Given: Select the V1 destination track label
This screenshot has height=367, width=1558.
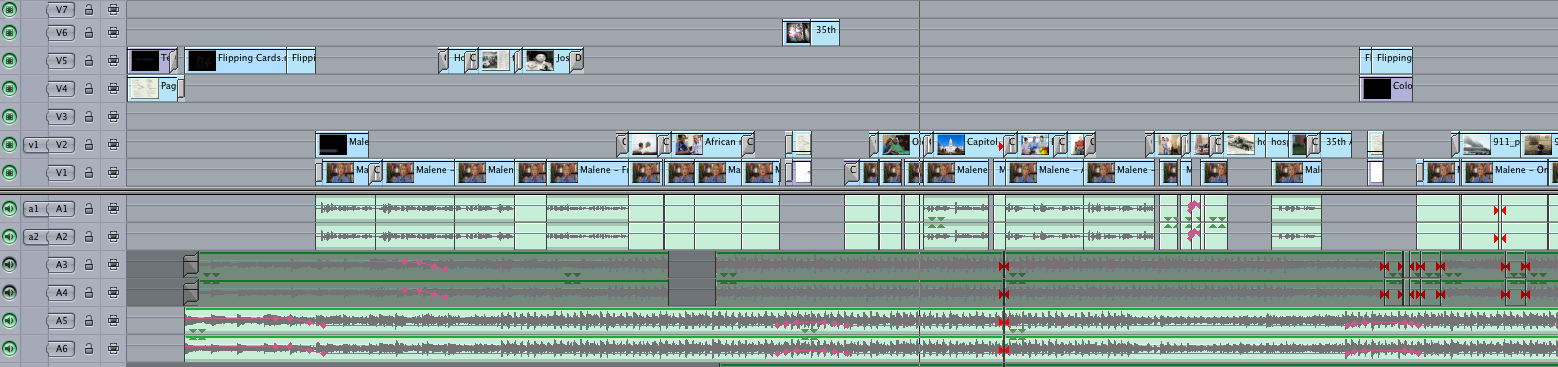Looking at the screenshot, I should pos(62,173).
